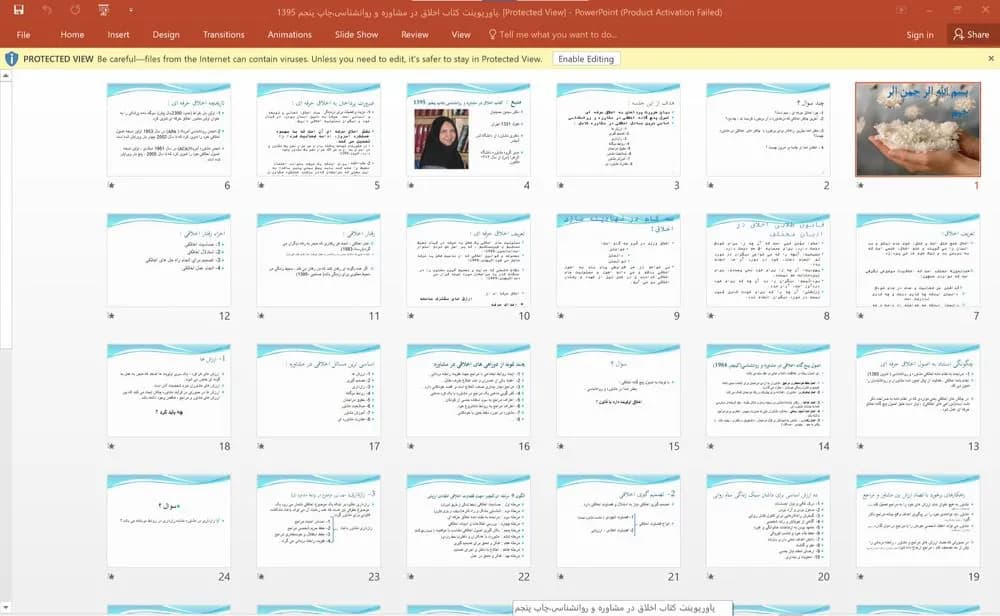Image resolution: width=1000 pixels, height=616 pixels.
Task: Click the Sign in link
Action: point(920,34)
